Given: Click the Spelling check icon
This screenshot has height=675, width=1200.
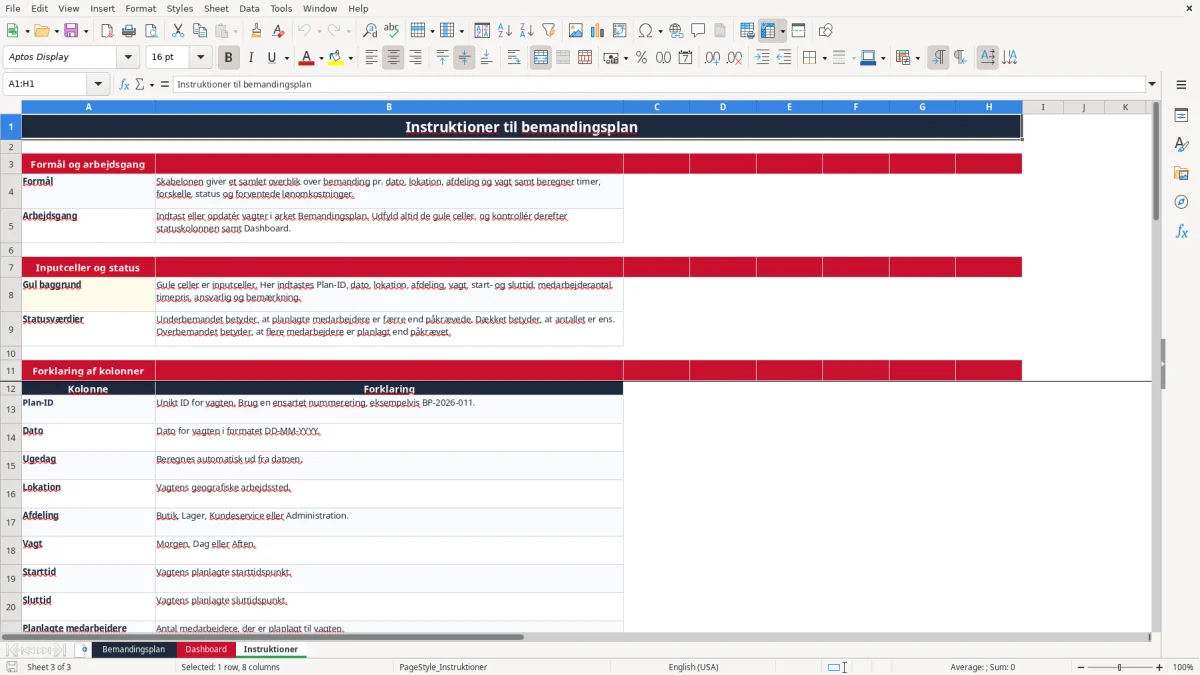Looking at the screenshot, I should pyautogui.click(x=392, y=31).
